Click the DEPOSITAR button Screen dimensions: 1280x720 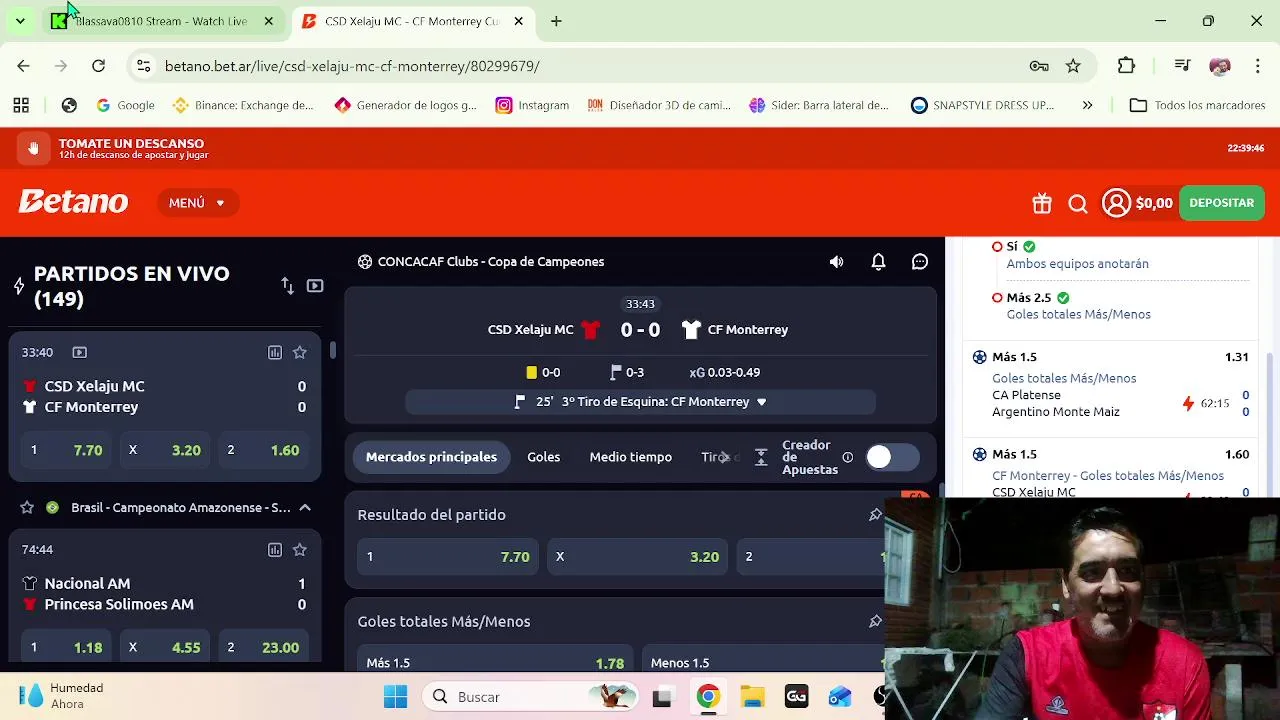[1221, 203]
